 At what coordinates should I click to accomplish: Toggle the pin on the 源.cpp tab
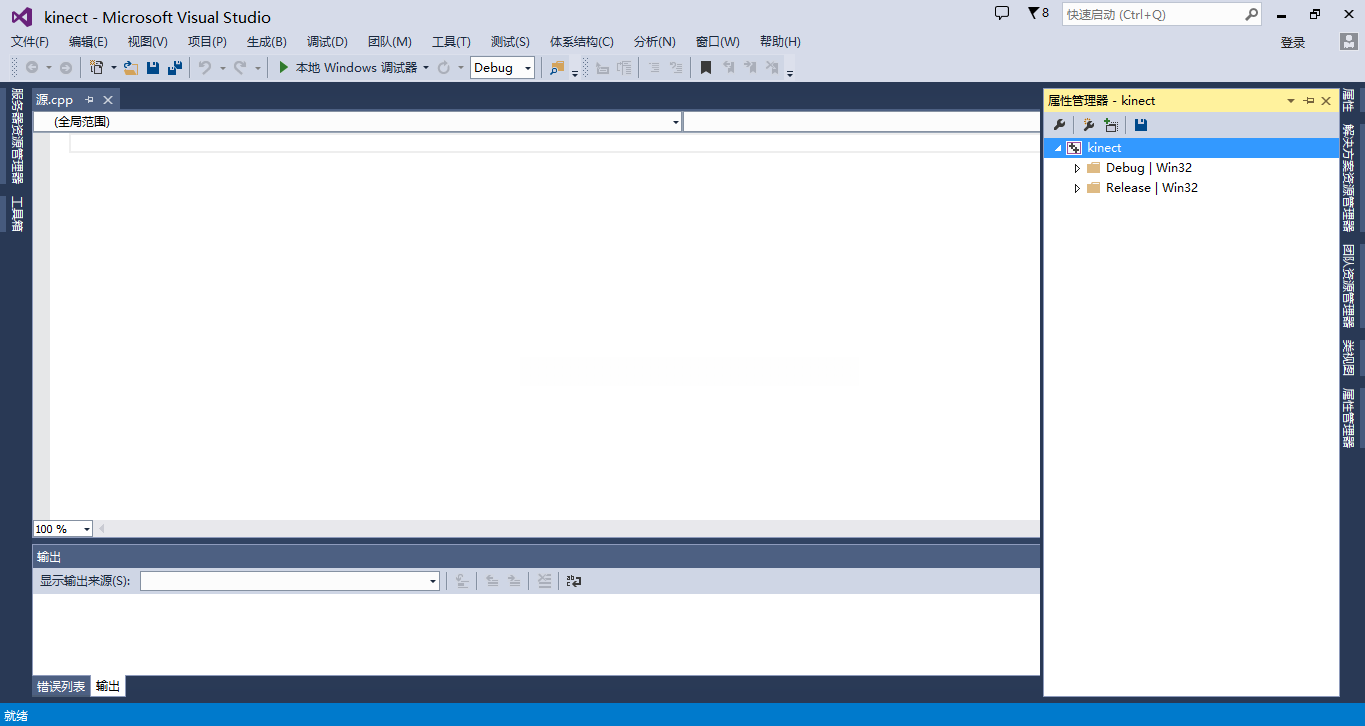[x=89, y=100]
